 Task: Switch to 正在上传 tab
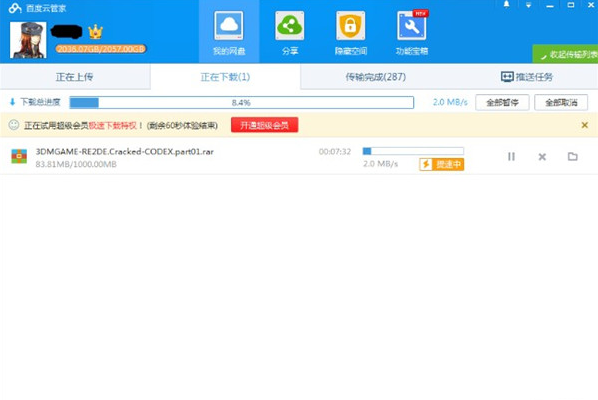coord(75,77)
